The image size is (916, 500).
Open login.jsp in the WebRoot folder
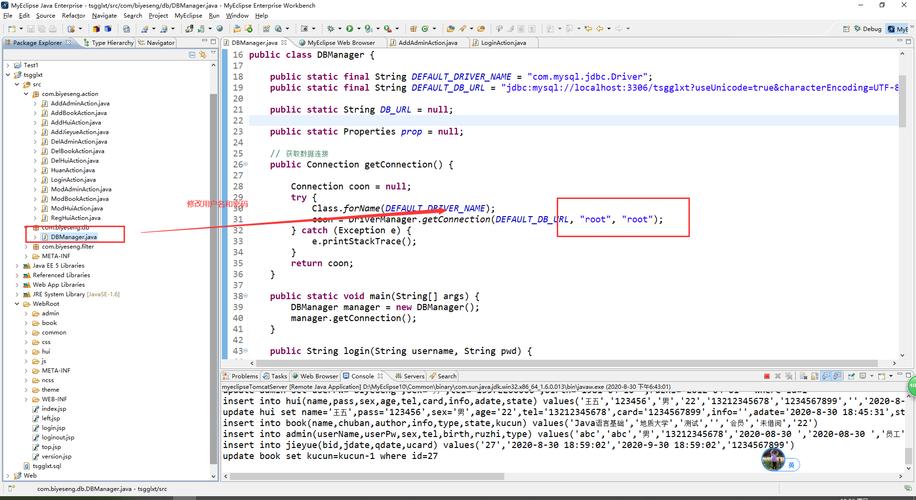pos(53,427)
